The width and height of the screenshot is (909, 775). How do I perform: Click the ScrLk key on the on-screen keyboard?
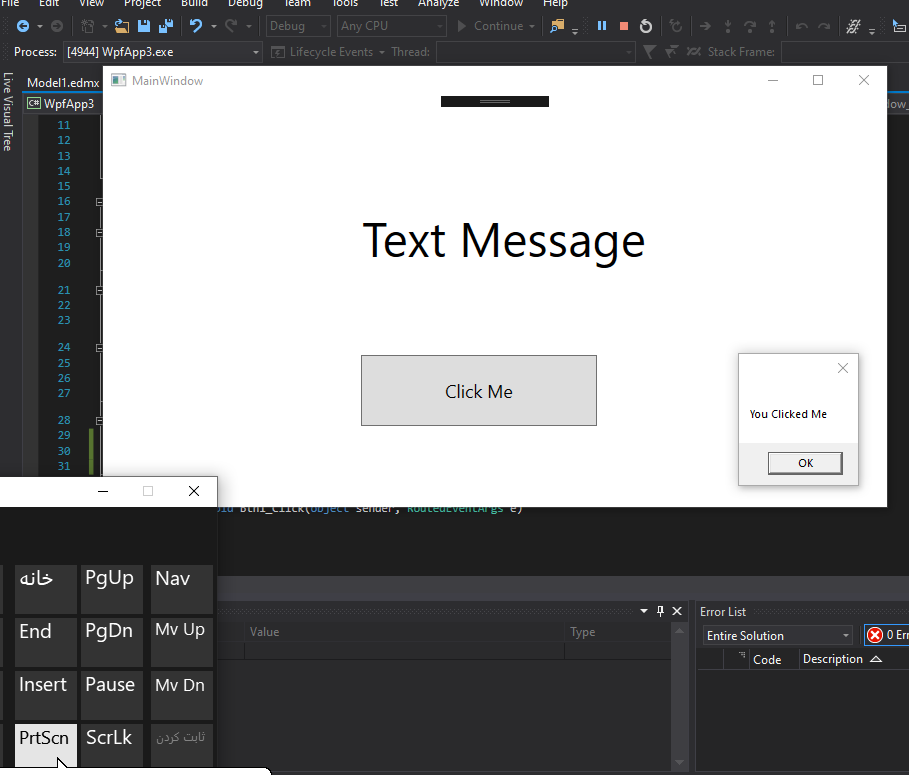pos(112,745)
